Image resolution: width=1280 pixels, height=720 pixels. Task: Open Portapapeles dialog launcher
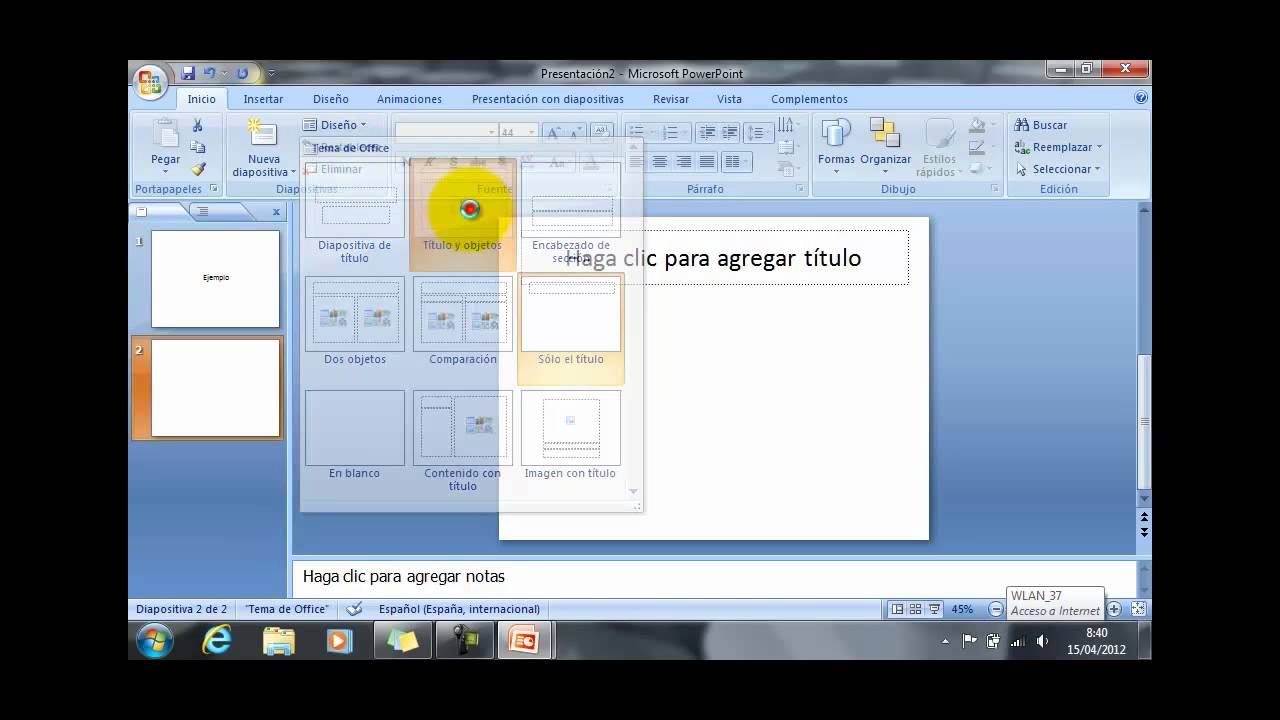click(214, 189)
